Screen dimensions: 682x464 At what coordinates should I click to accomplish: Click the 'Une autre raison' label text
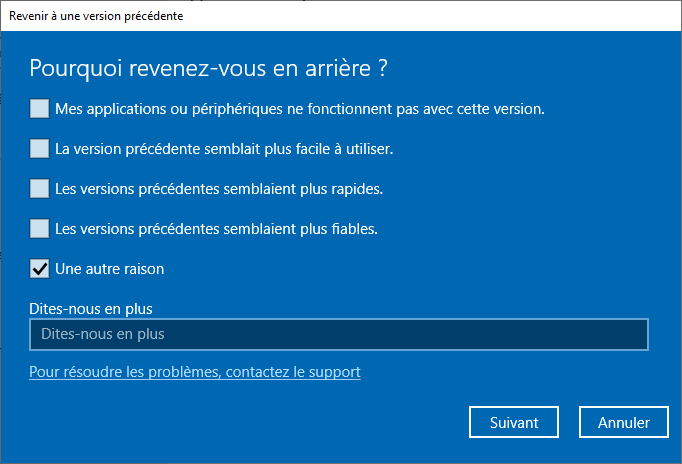pyautogui.click(x=110, y=269)
